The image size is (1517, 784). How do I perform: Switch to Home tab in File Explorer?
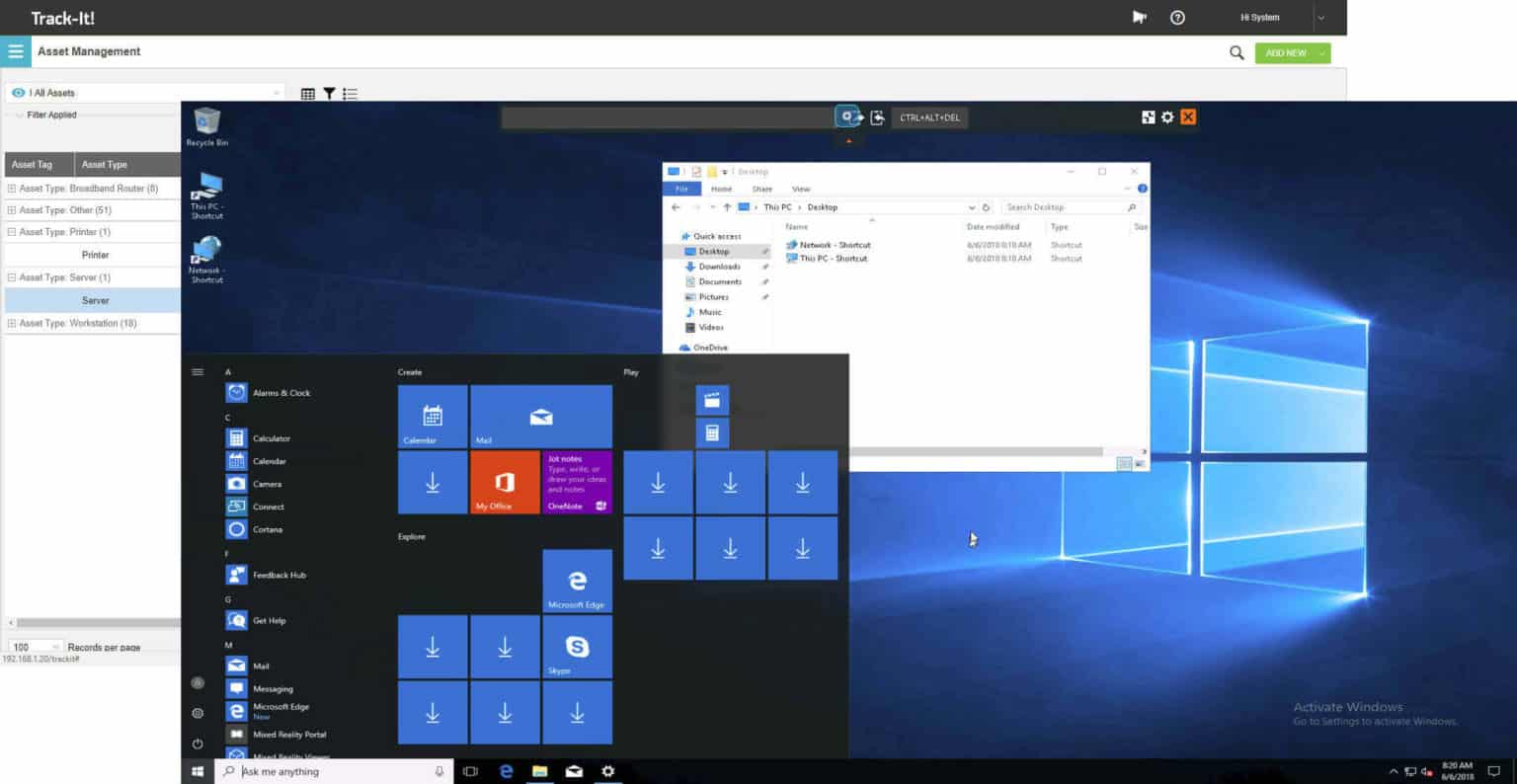tap(721, 189)
